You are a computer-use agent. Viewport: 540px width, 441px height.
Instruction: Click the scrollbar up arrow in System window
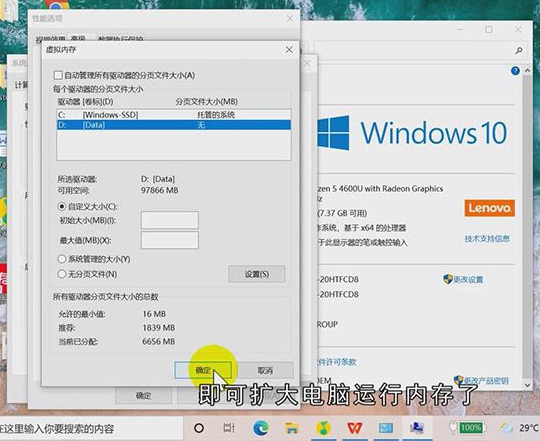click(527, 71)
